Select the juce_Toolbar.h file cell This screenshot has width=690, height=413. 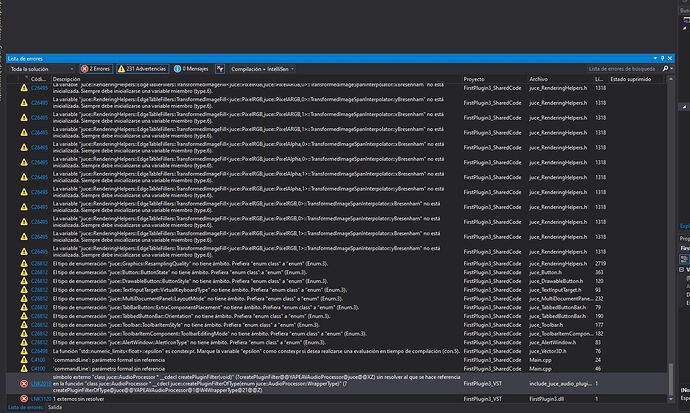point(546,325)
